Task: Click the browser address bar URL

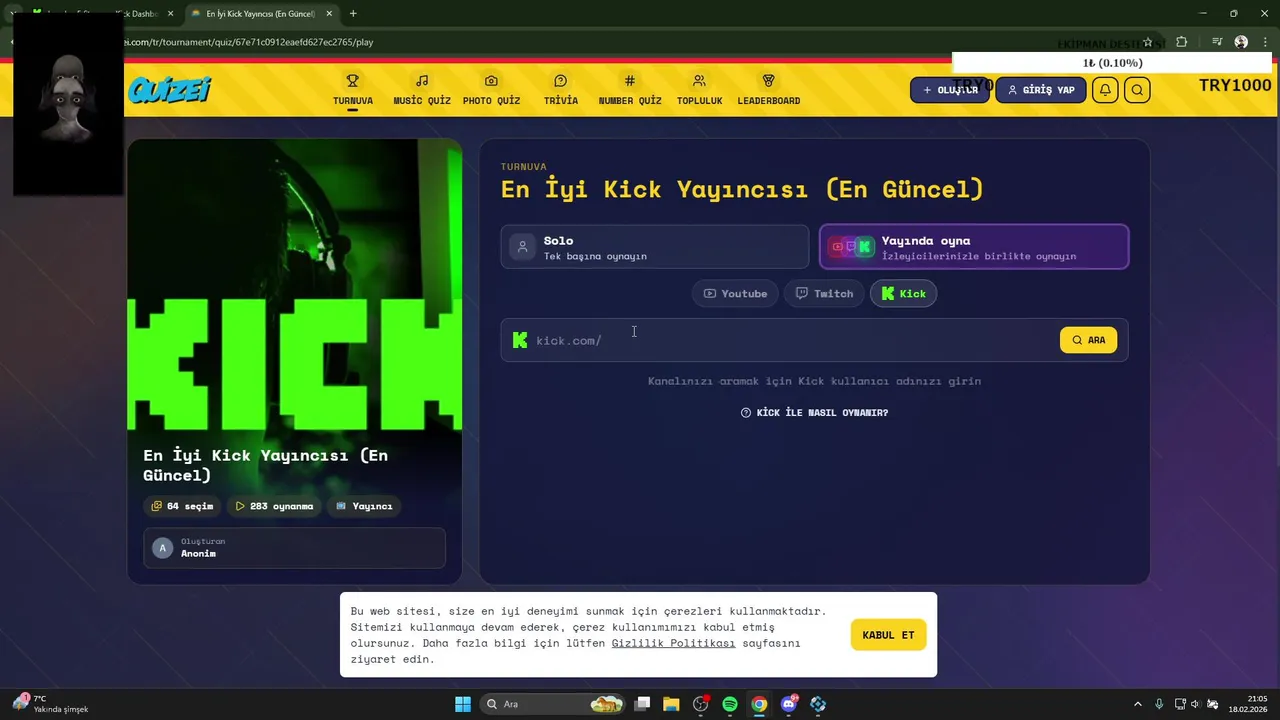Action: pyautogui.click(x=250, y=42)
